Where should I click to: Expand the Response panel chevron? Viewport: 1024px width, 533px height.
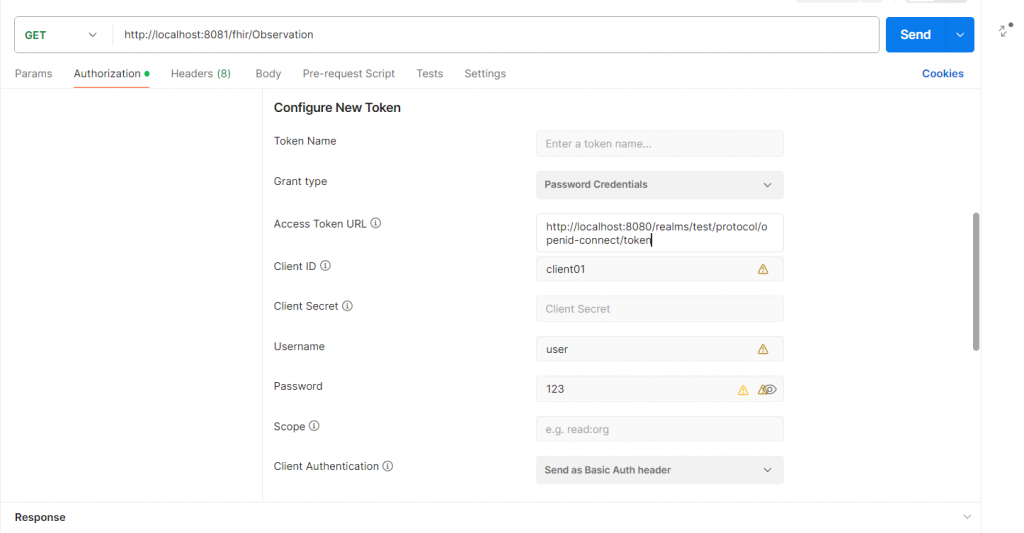967,517
